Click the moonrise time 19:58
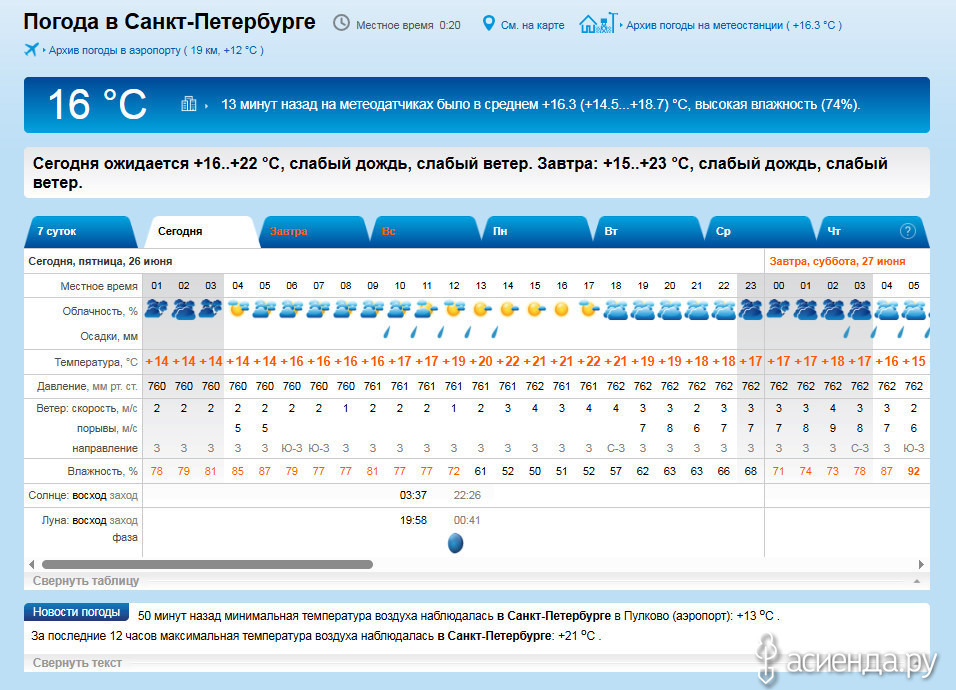Viewport: 956px width, 690px height. click(413, 520)
